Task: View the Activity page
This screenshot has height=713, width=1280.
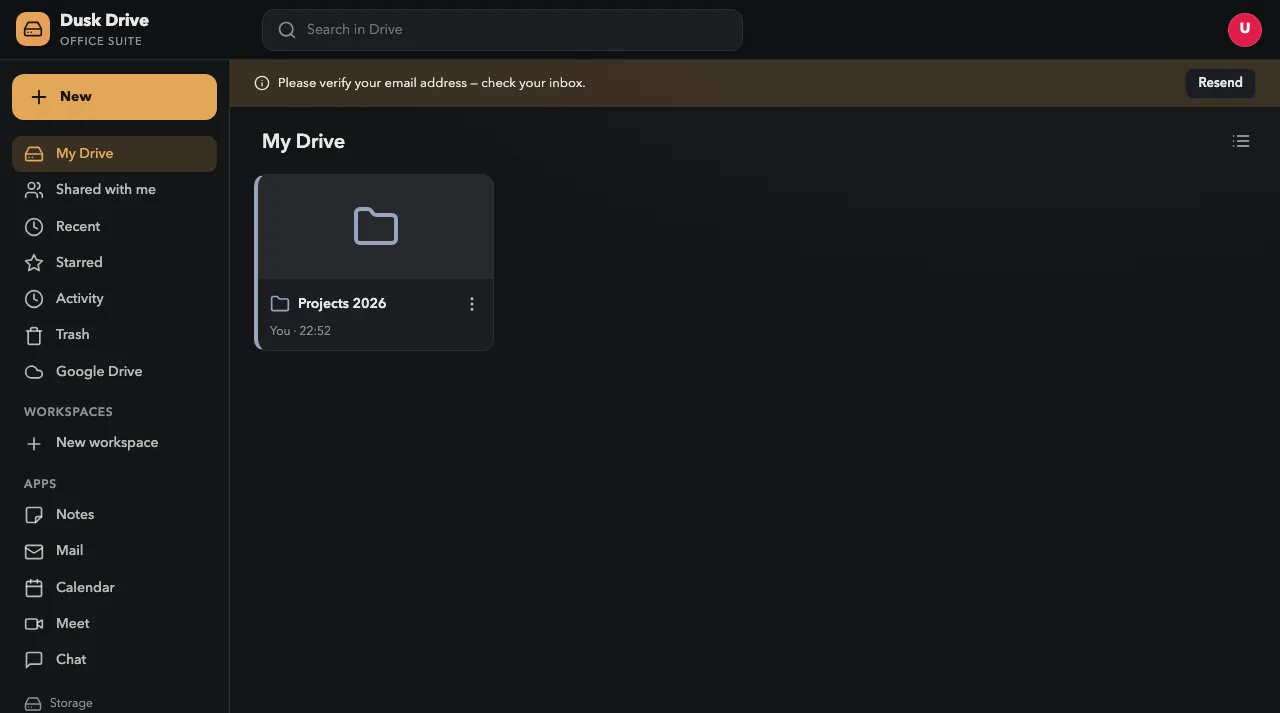Action: [x=114, y=299]
